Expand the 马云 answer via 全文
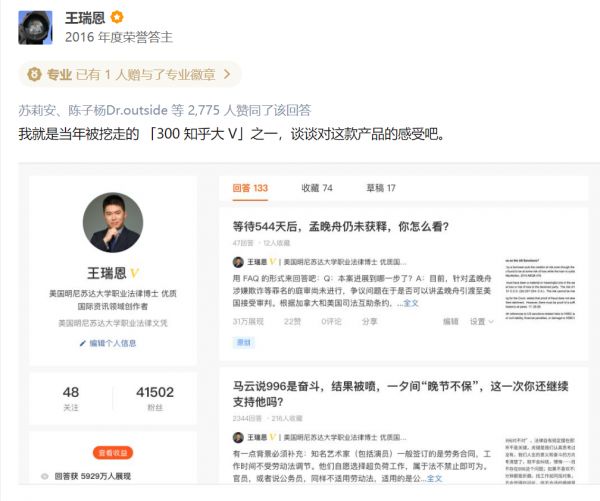This screenshot has width=600, height=501. click(x=435, y=478)
